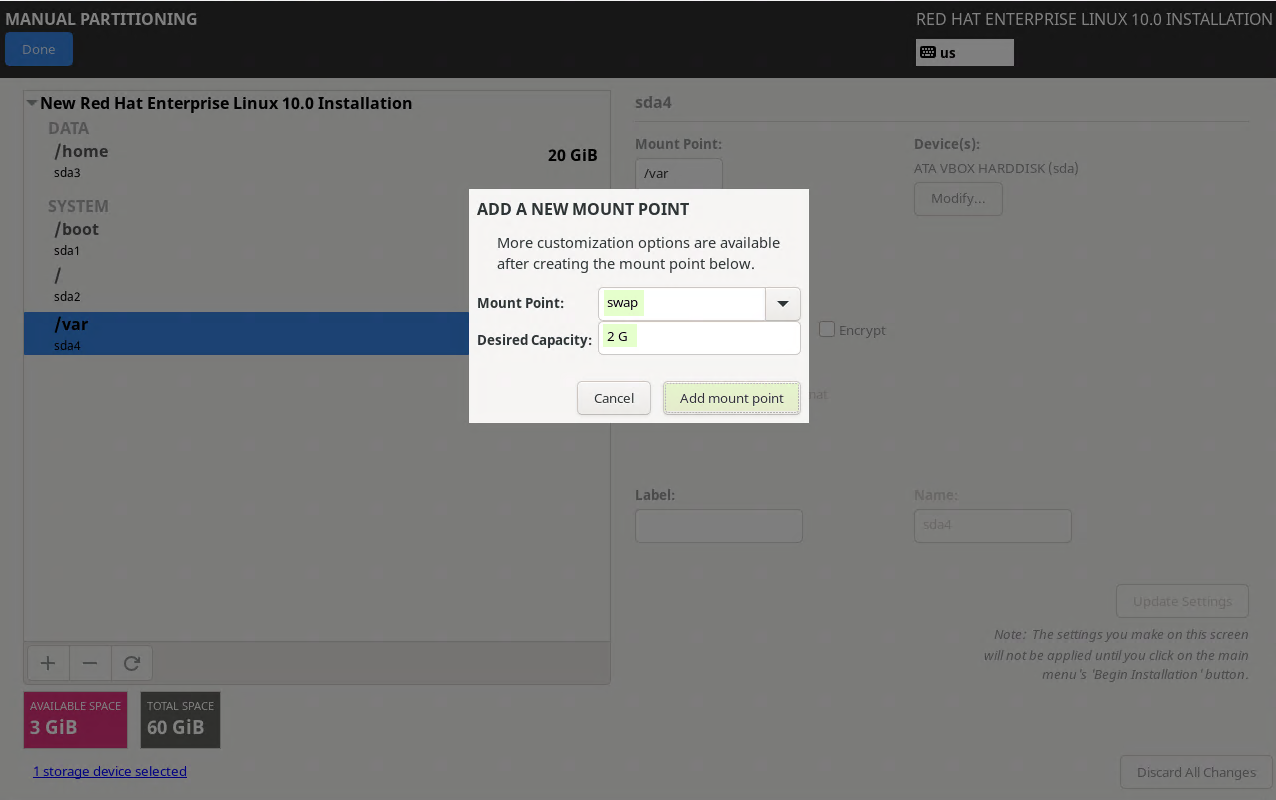Click the sda4 heading in the right panel
Image resolution: width=1276 pixels, height=800 pixels.
(656, 103)
